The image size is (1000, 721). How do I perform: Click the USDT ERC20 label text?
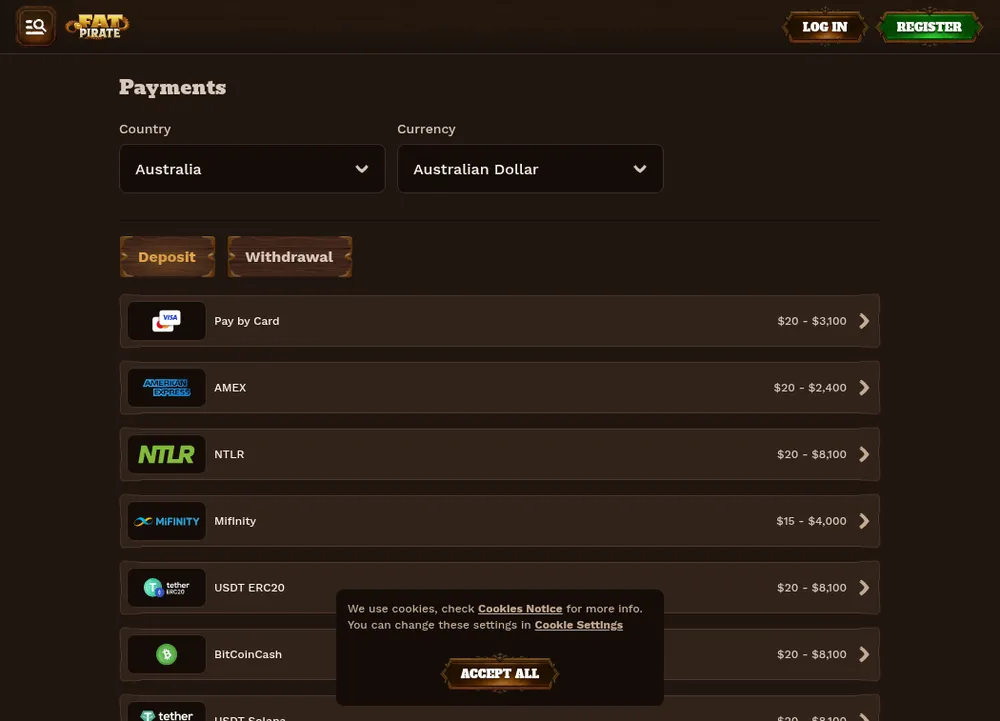click(249, 587)
